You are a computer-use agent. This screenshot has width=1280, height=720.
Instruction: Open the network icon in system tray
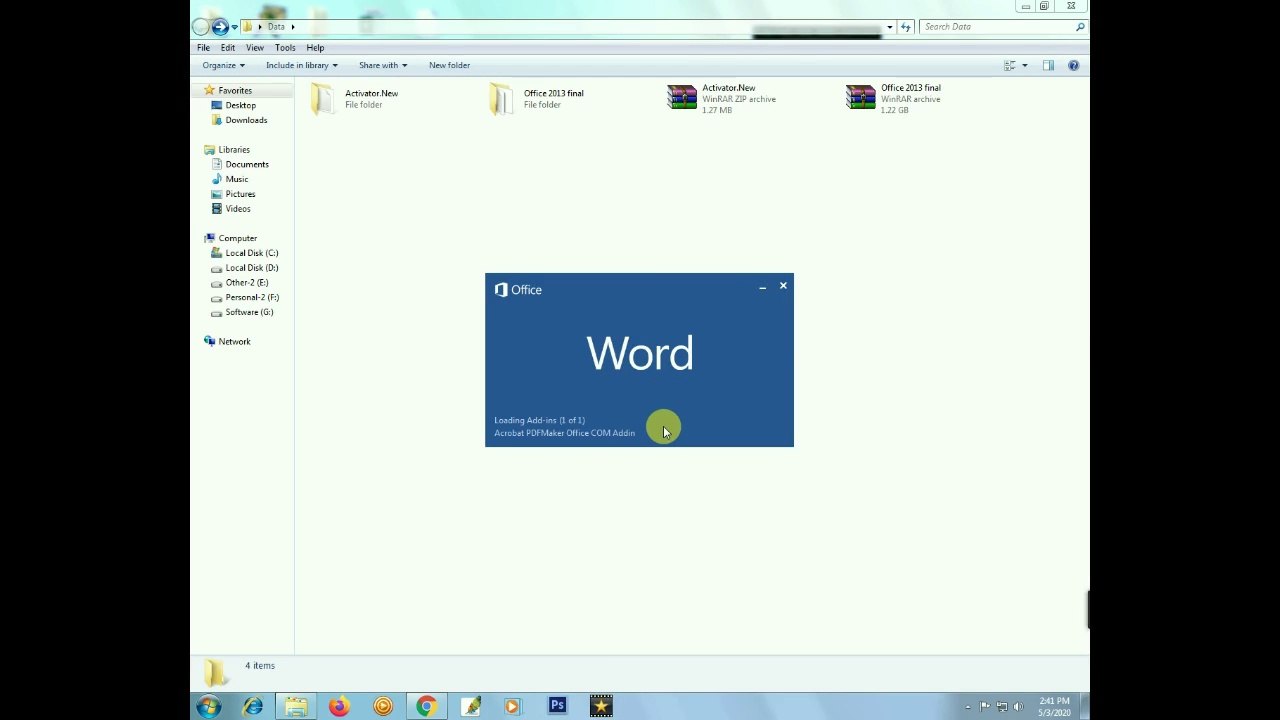[x=1002, y=707]
